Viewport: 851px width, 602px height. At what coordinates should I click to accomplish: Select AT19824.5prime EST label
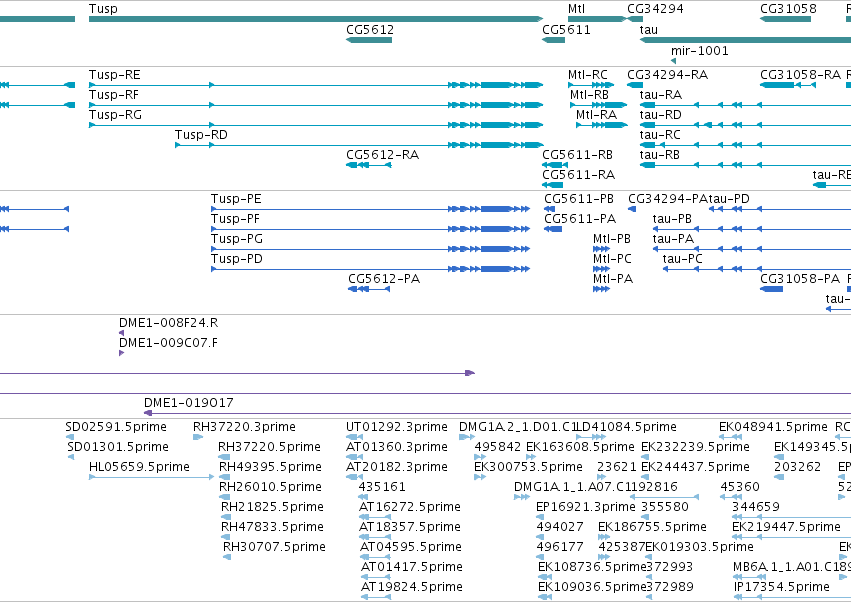coord(412,587)
